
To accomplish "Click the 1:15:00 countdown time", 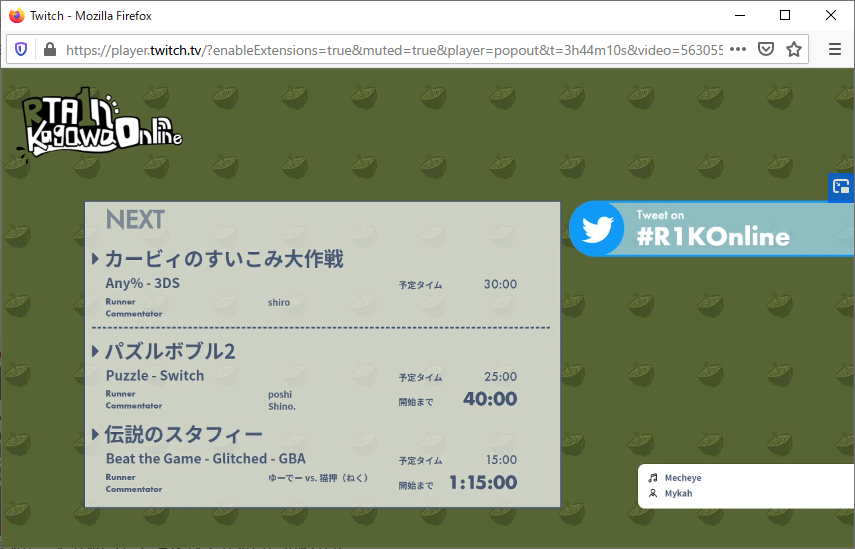I will [483, 482].
